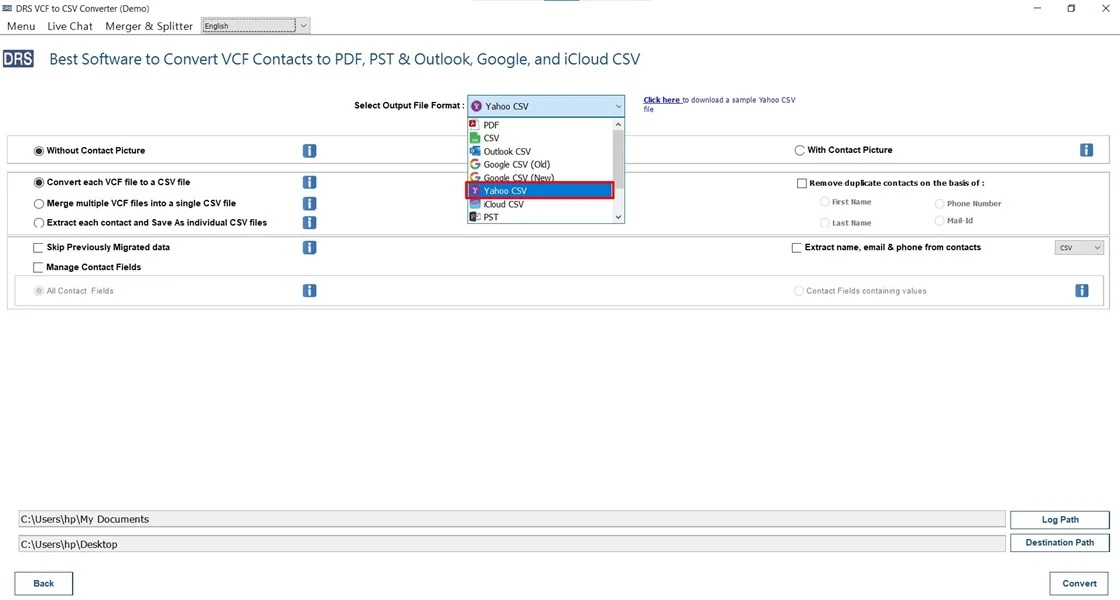The image size is (1120, 600).
Task: Click the info icon beside Without Contact Picture
Action: [309, 150]
